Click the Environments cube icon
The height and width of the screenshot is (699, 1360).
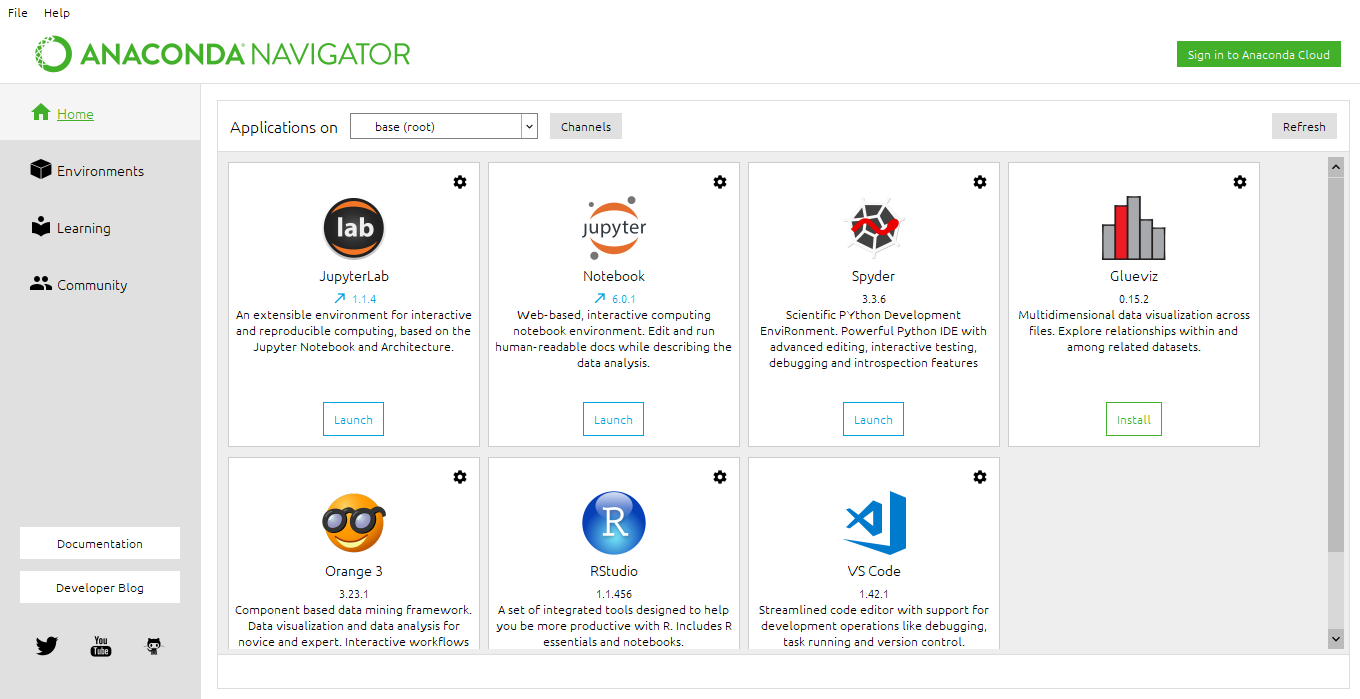pyautogui.click(x=41, y=169)
